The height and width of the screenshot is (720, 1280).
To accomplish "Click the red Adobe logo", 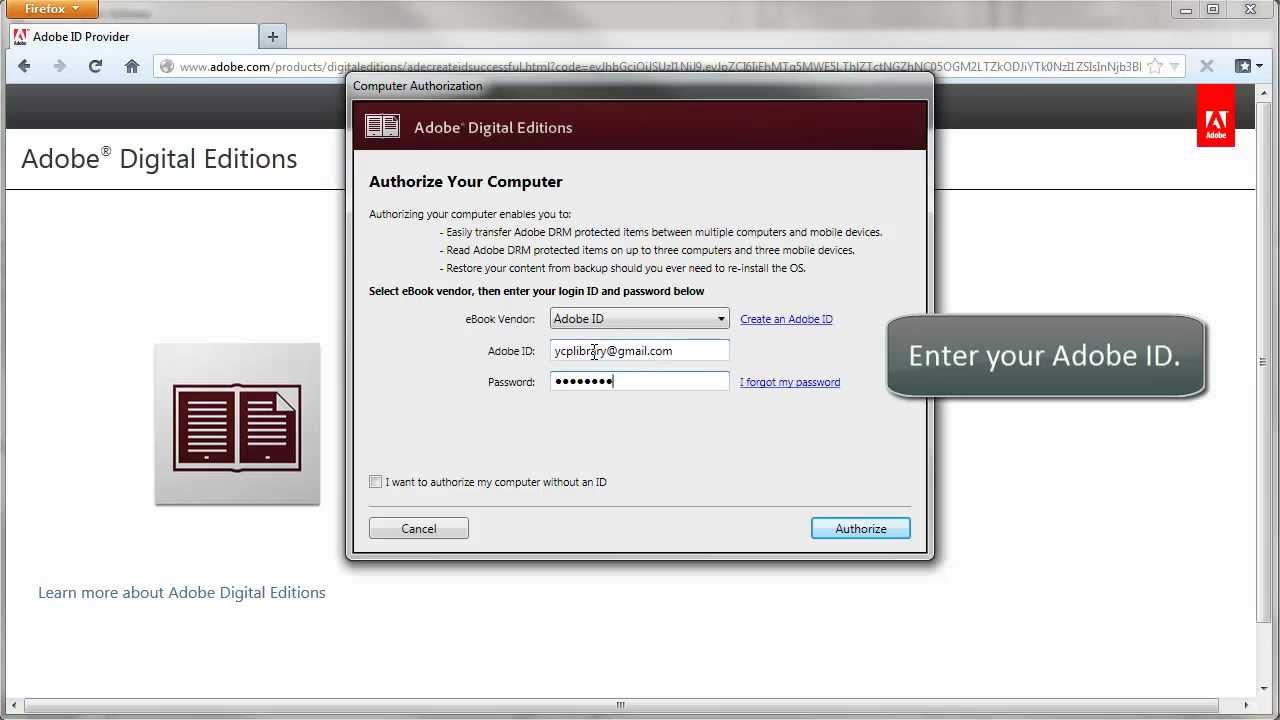I will [1216, 116].
